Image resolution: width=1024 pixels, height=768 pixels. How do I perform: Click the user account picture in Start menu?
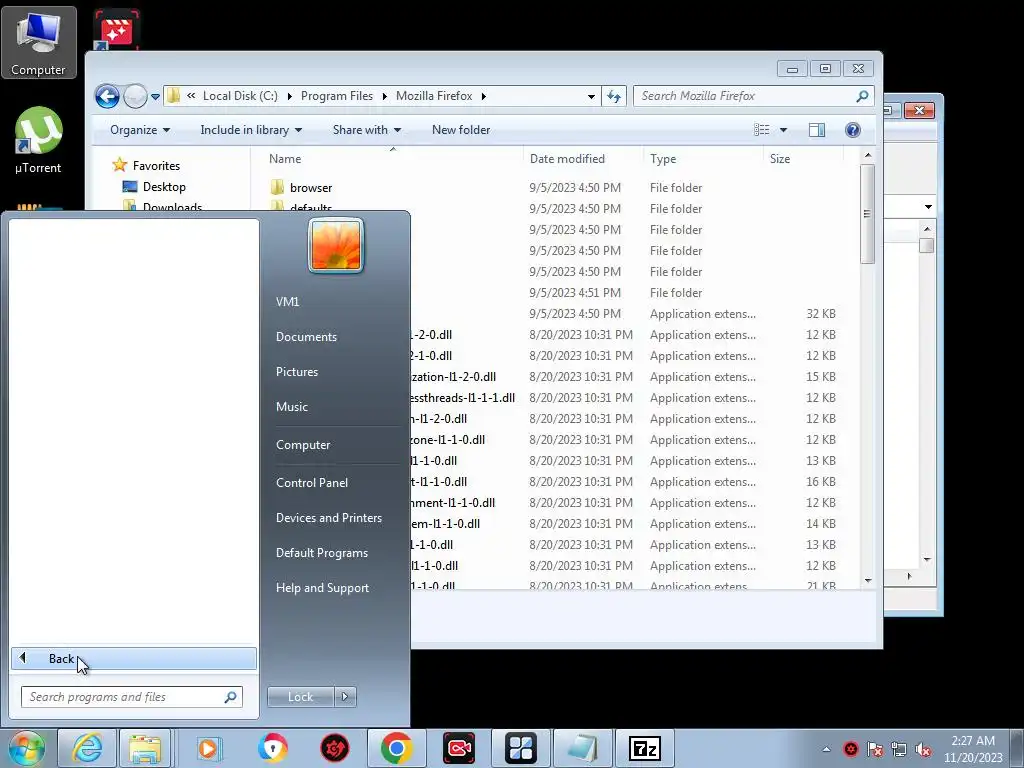pyautogui.click(x=336, y=246)
